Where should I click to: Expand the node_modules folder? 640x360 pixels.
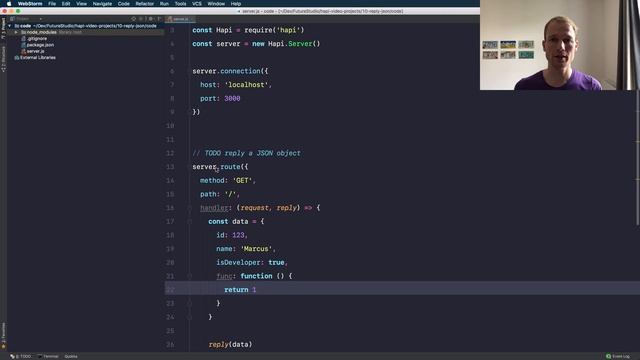coord(16,32)
